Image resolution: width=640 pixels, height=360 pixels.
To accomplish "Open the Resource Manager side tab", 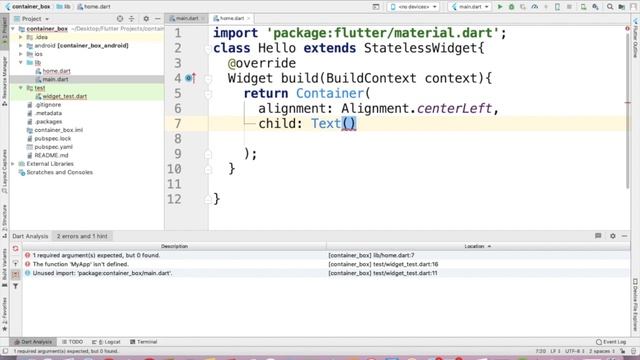I will pyautogui.click(x=4, y=81).
